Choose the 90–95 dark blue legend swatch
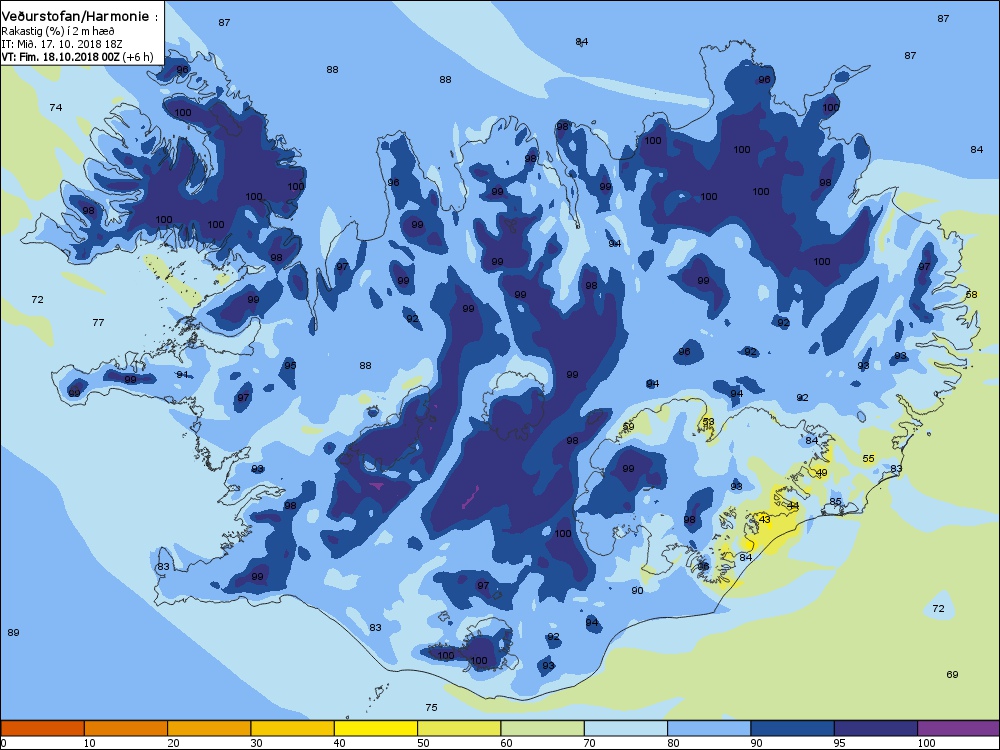 [x=793, y=728]
